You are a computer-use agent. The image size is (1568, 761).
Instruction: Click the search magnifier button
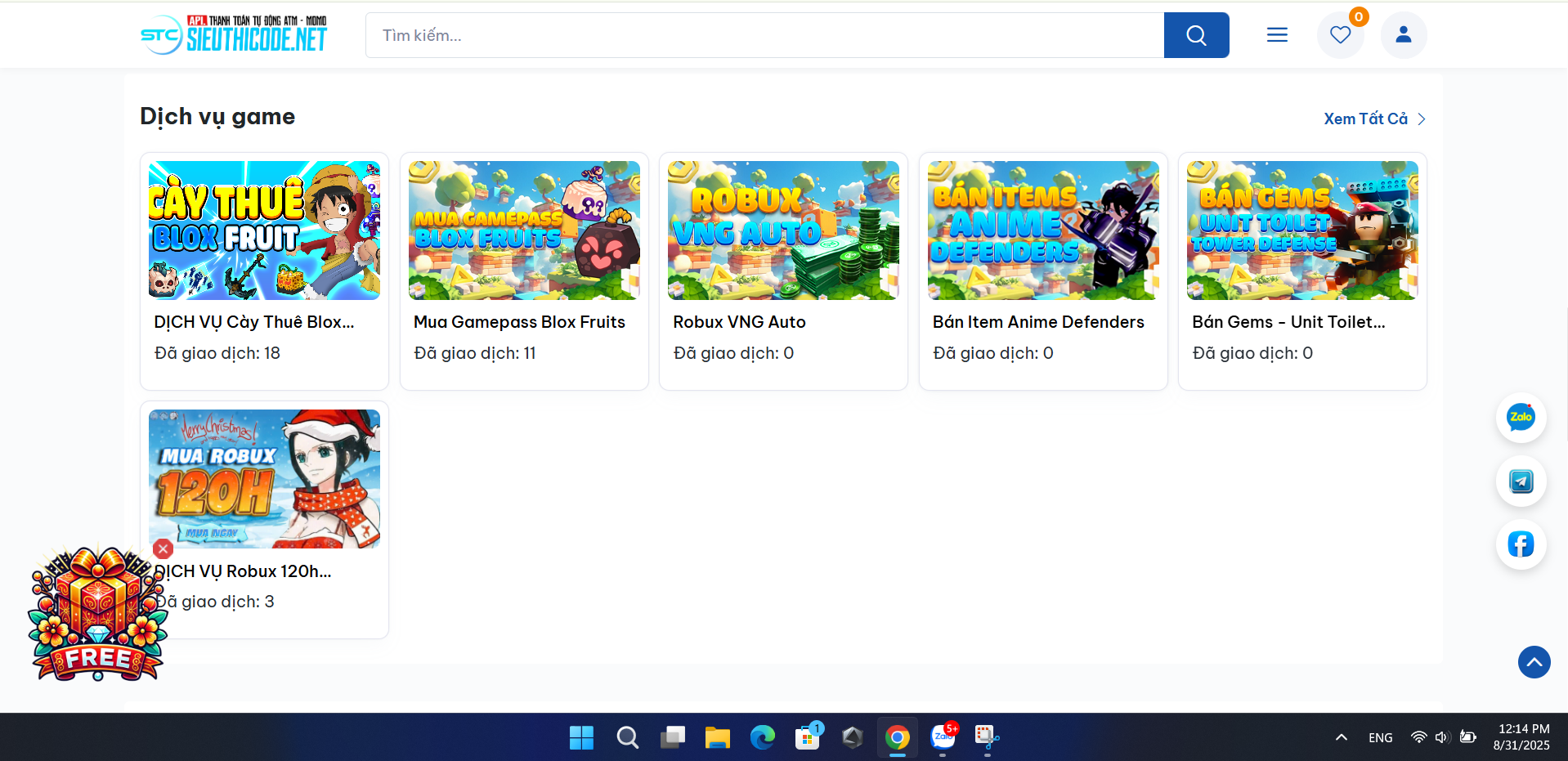coord(1196,35)
